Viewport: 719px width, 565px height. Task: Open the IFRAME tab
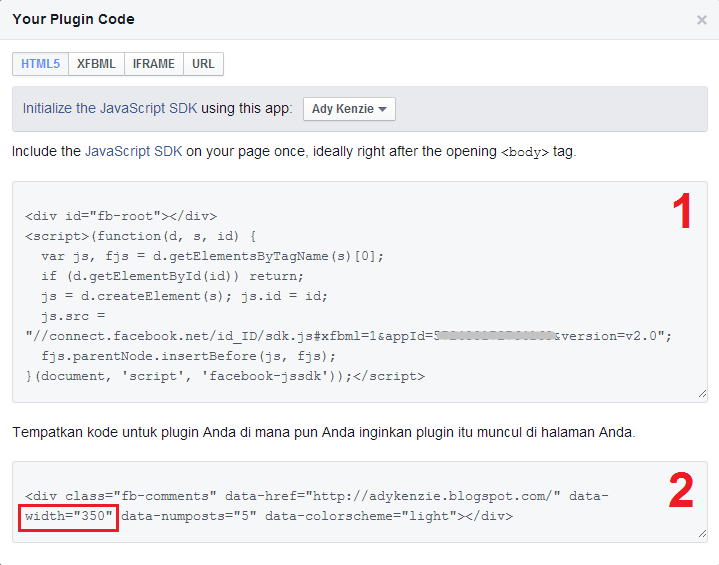point(153,64)
